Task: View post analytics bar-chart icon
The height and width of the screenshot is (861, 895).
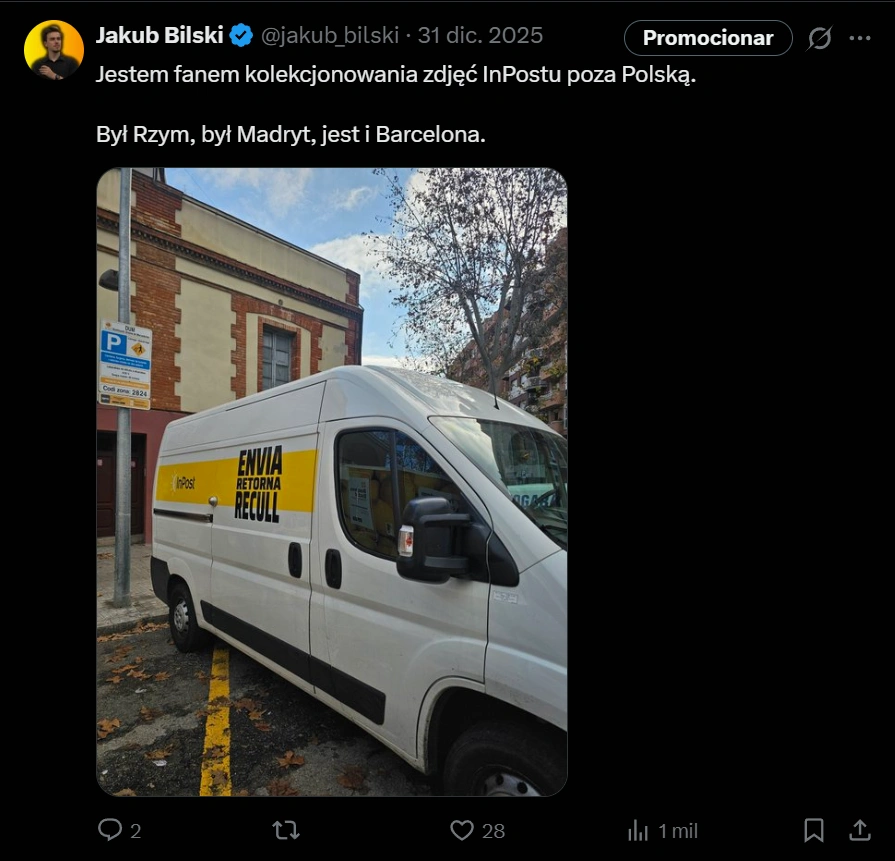Action: 637,830
